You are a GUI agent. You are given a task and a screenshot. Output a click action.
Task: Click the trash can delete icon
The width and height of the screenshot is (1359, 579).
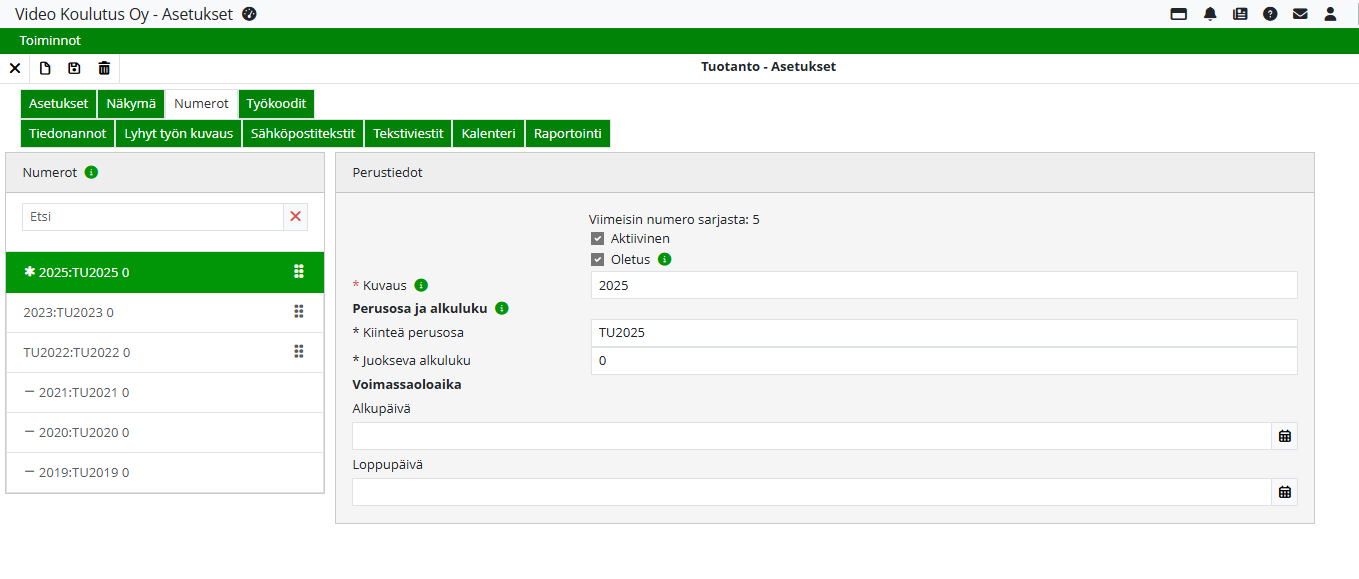(x=104, y=68)
